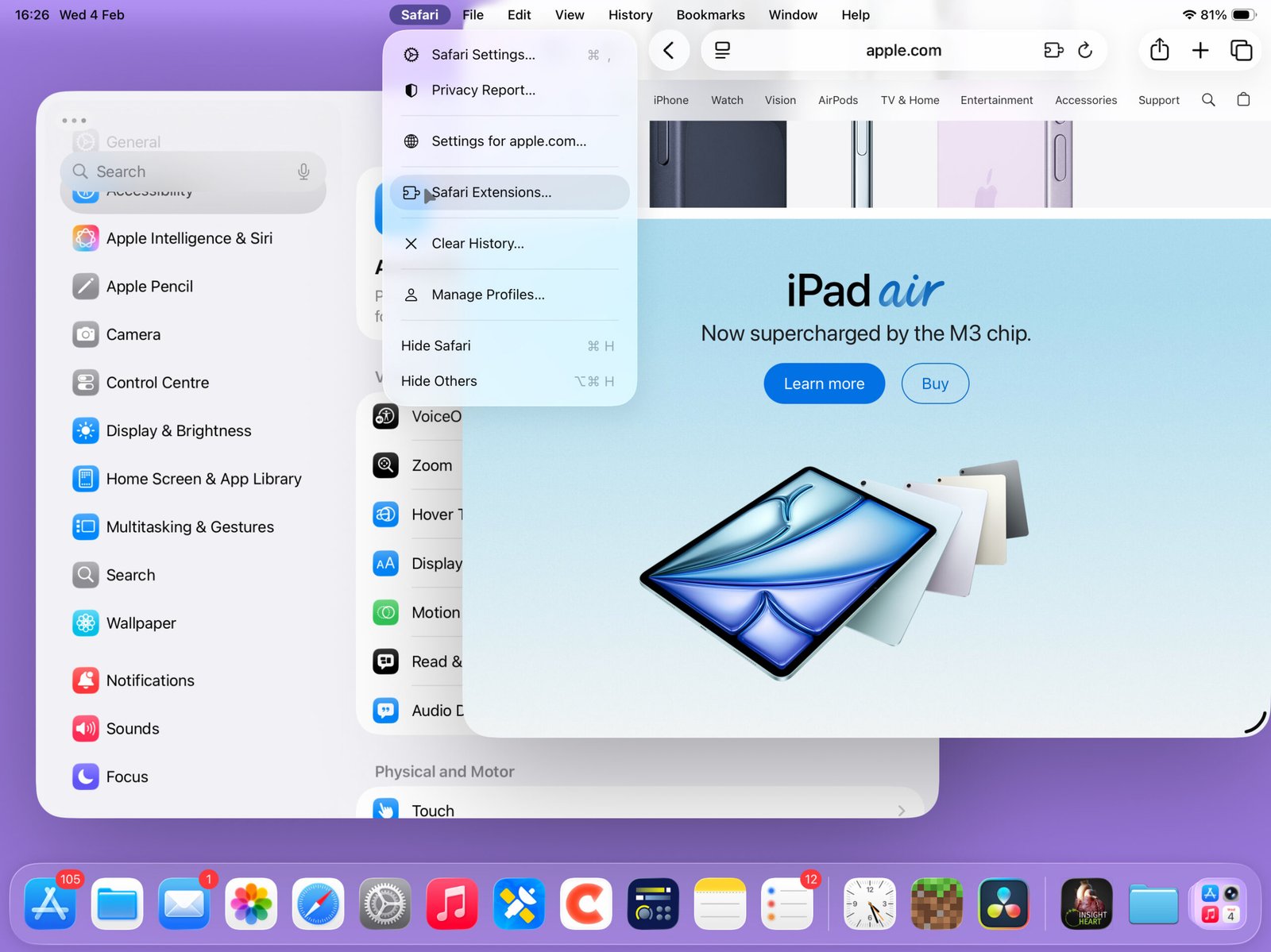Choose Clear History… from Safari menu
The image size is (1271, 952).
tap(509, 244)
